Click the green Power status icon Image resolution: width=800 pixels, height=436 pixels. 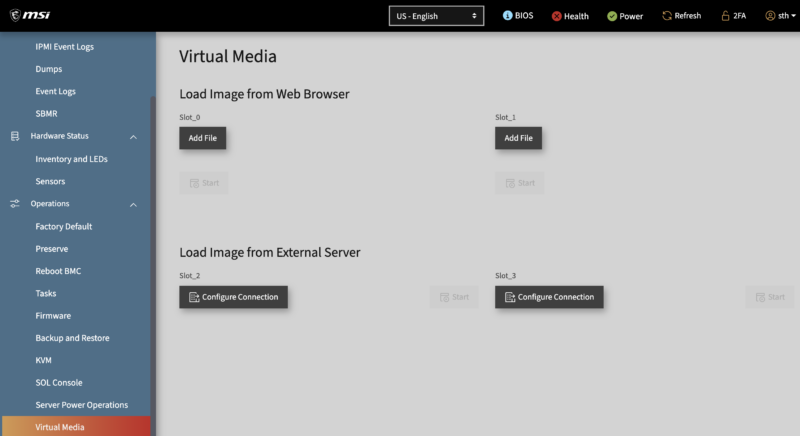[612, 16]
